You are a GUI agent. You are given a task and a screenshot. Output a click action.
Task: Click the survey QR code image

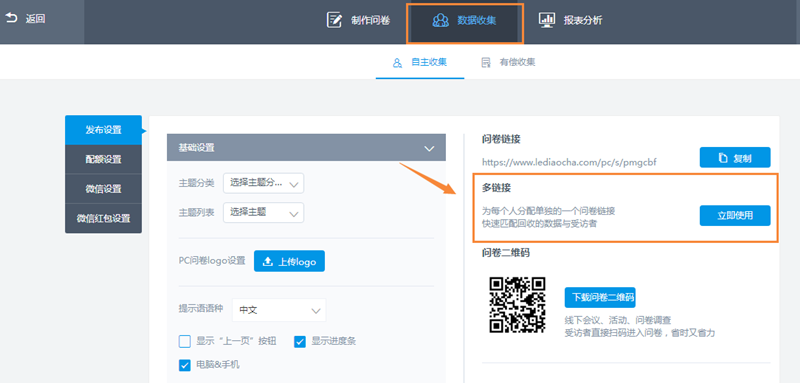[517, 305]
